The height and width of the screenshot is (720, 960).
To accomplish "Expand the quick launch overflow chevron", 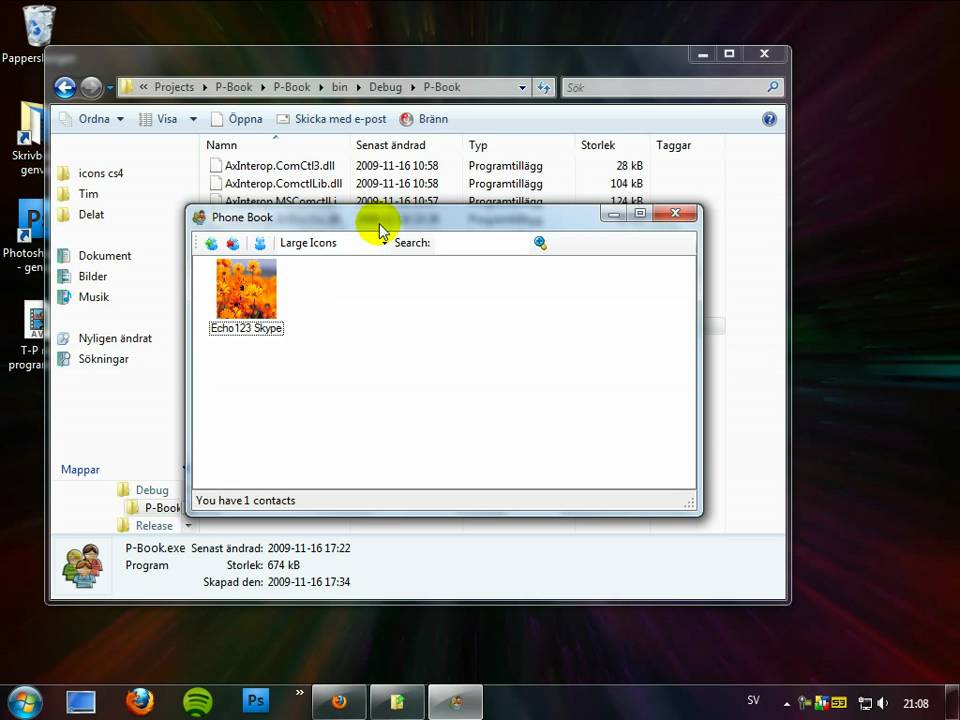I will click(x=299, y=692).
